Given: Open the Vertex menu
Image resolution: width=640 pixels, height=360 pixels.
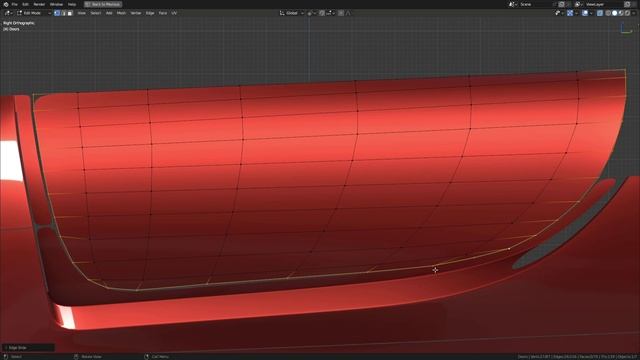Looking at the screenshot, I should click(136, 13).
